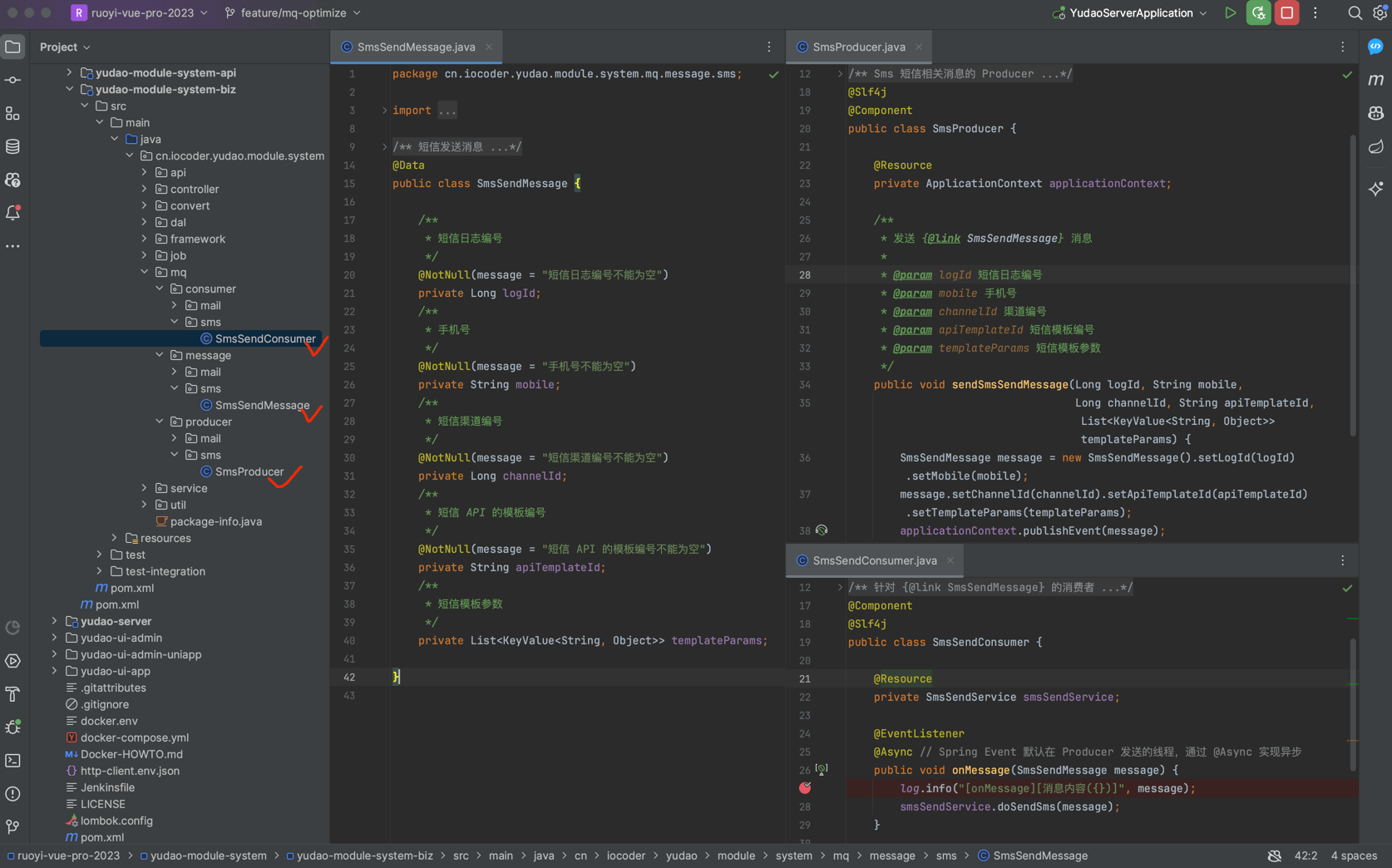Image resolution: width=1392 pixels, height=868 pixels.
Task: Open docker-compose.yml in the project tree
Action: click(134, 737)
